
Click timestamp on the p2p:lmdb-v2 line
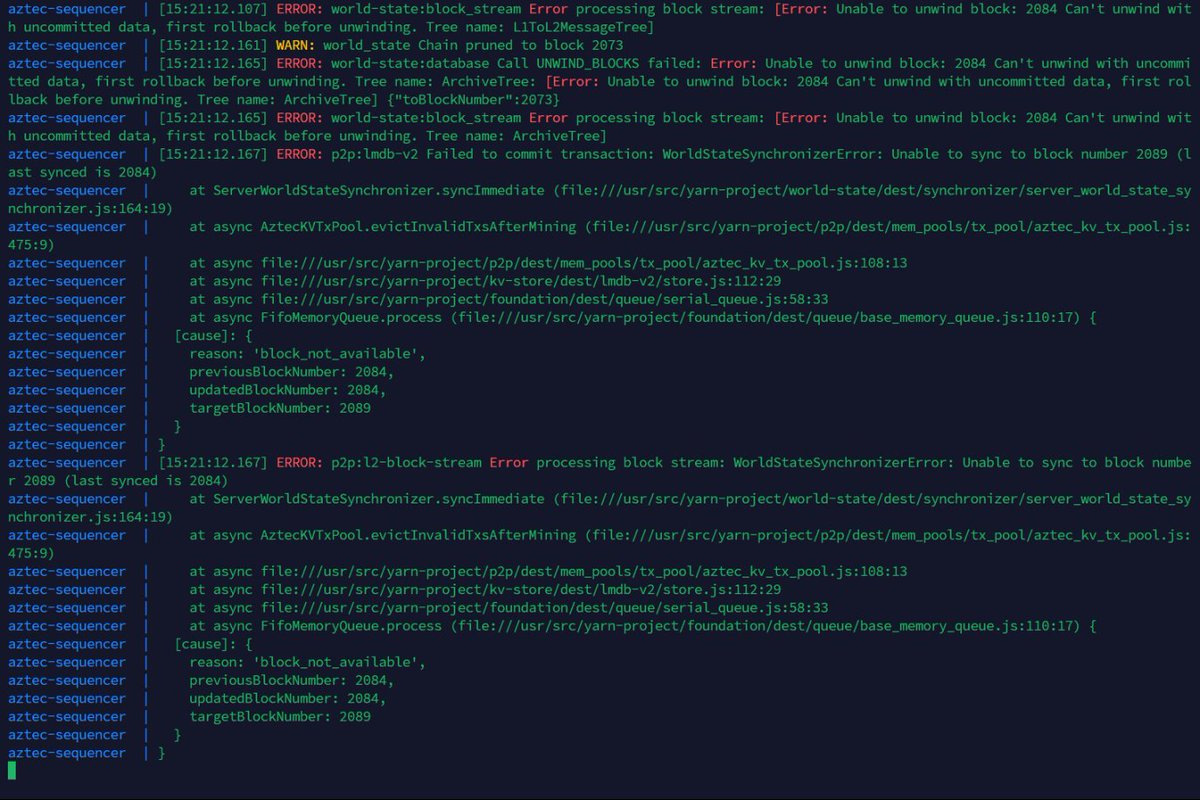[x=213, y=154]
